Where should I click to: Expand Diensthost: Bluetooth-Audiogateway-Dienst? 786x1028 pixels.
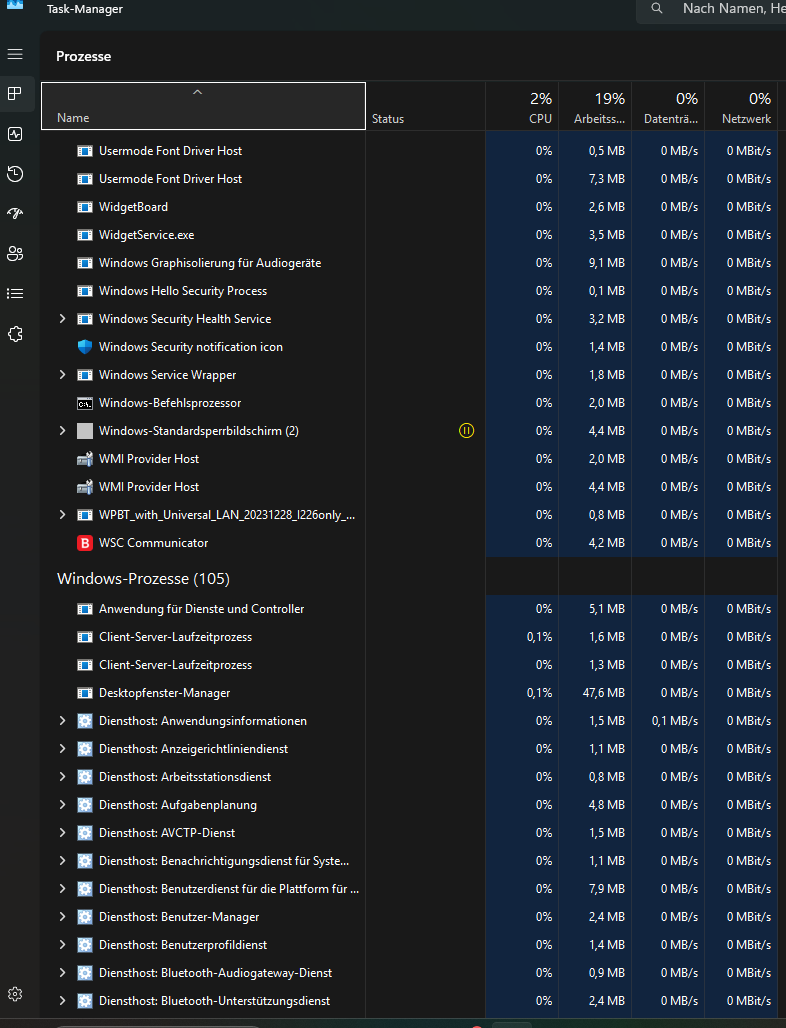coord(62,973)
